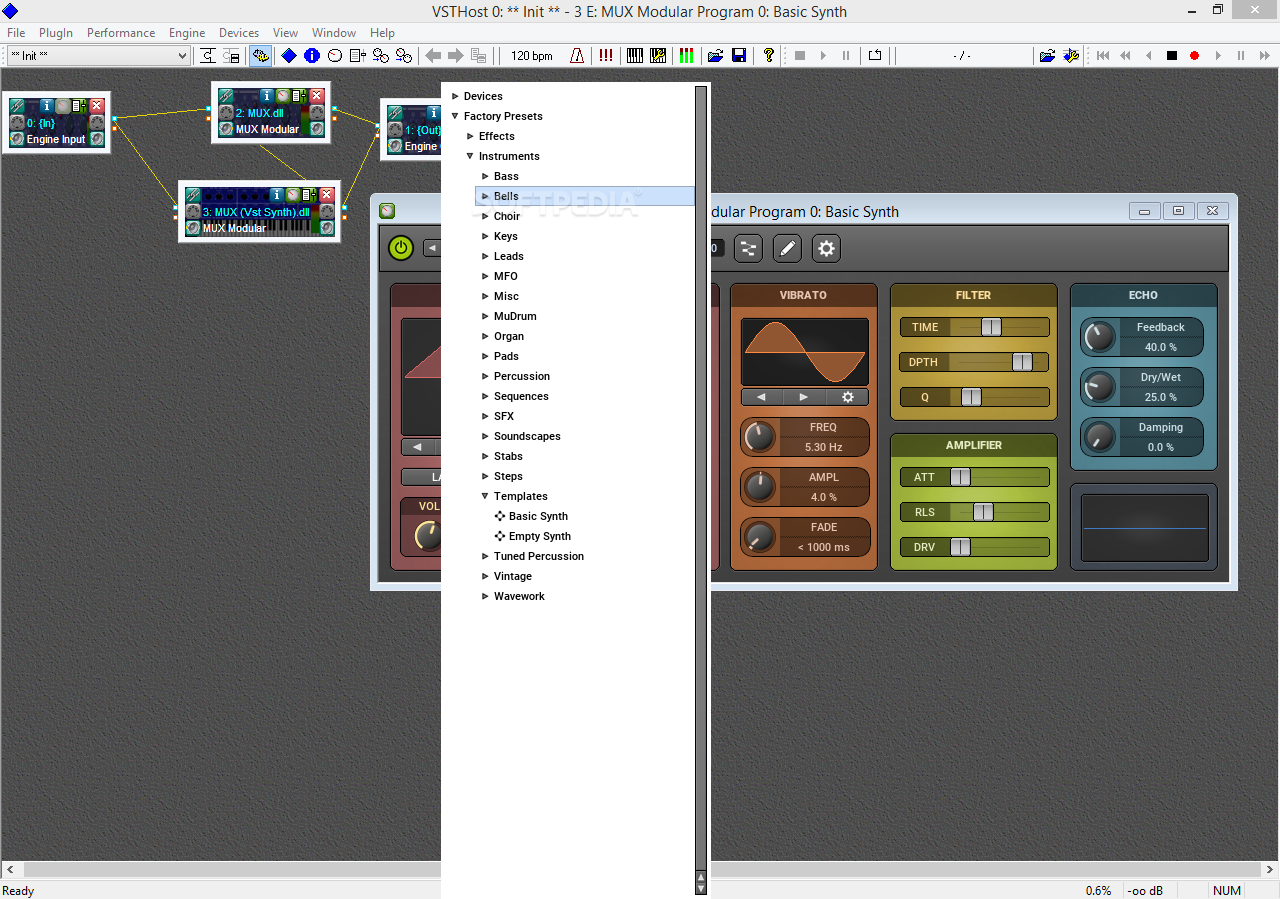Click the Soundscapes folder entry
The height and width of the screenshot is (899, 1280).
[x=527, y=436]
